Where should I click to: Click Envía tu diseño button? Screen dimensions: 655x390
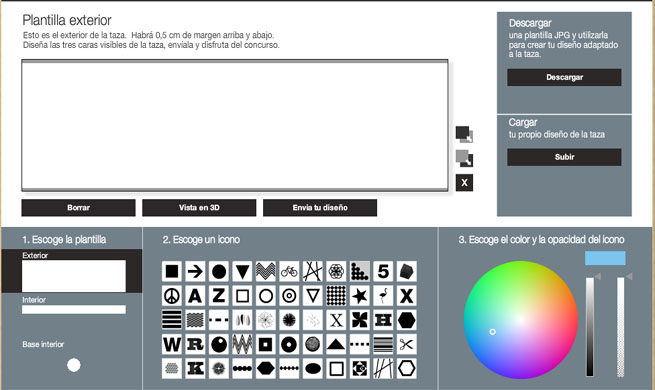(x=320, y=208)
